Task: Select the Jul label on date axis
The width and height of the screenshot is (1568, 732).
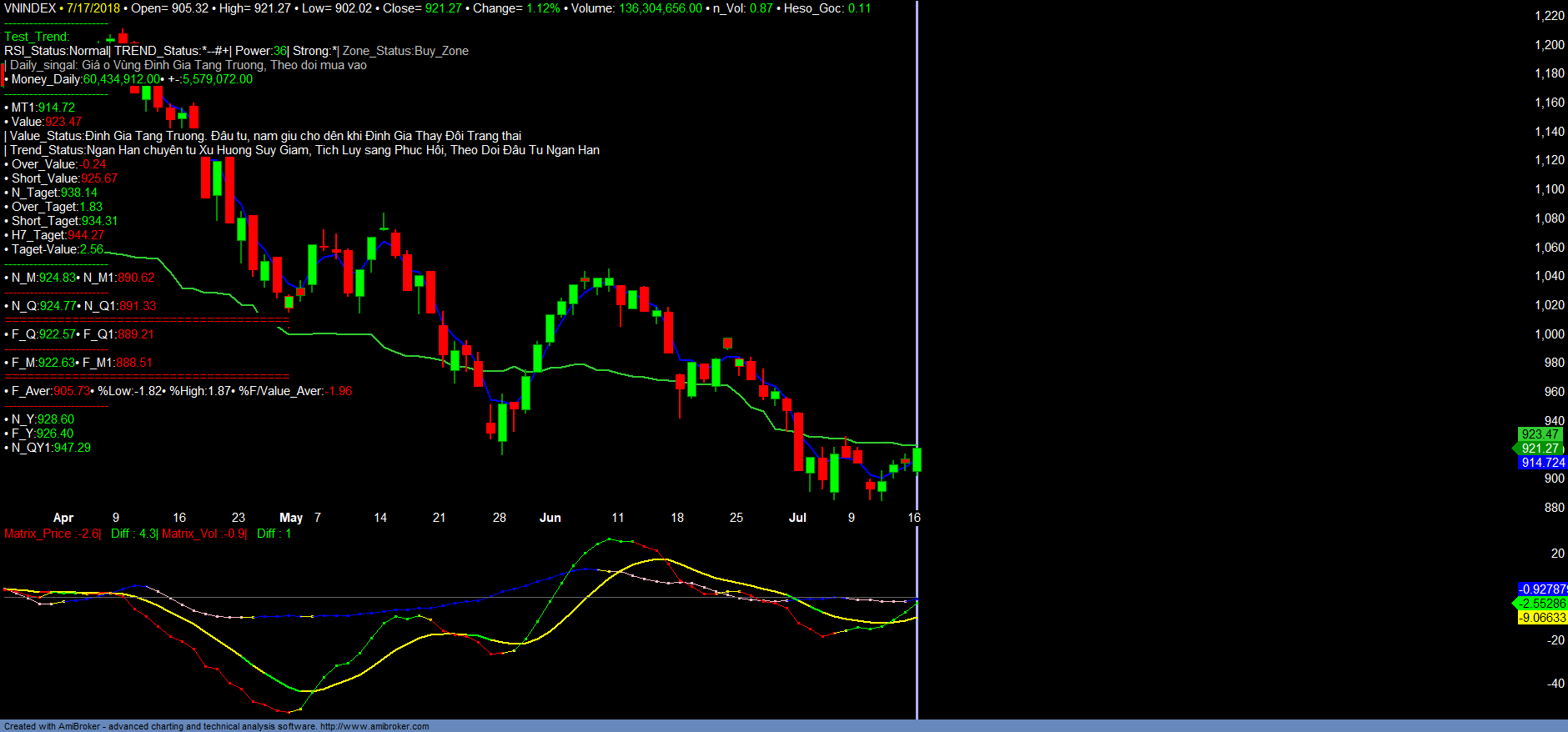Action: [x=797, y=518]
